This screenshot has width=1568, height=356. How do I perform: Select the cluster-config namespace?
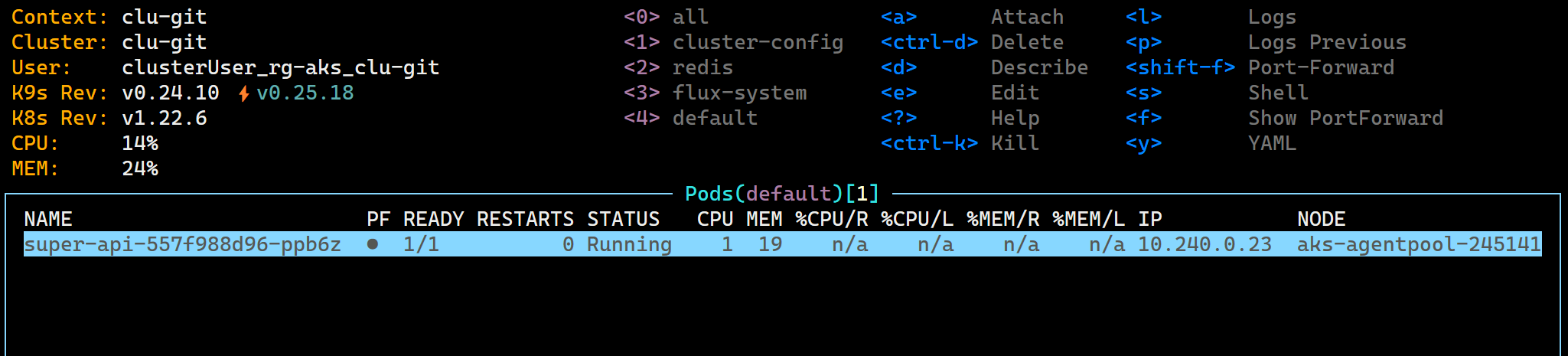point(757,42)
